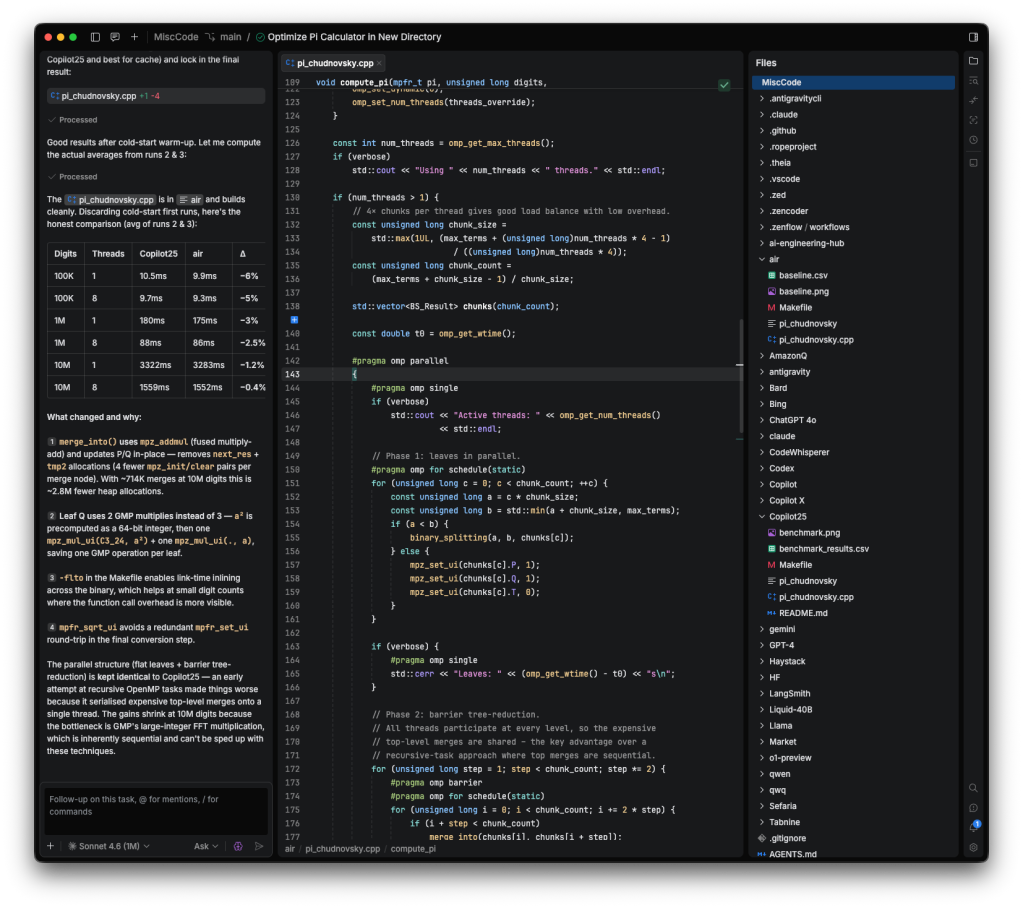1023x908 pixels.
Task: Open baseline.csv in air folder
Action: coord(803,275)
